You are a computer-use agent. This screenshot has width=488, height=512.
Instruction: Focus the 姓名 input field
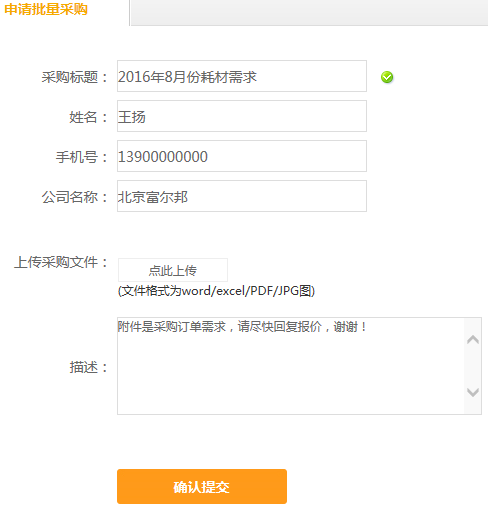point(242,116)
